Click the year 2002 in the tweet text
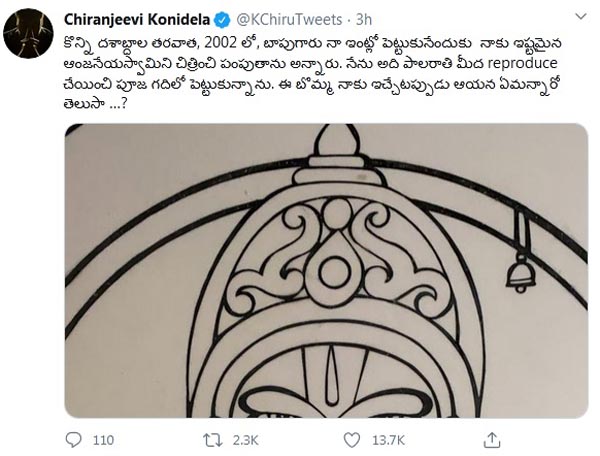This screenshot has height=456, width=600. pos(220,43)
